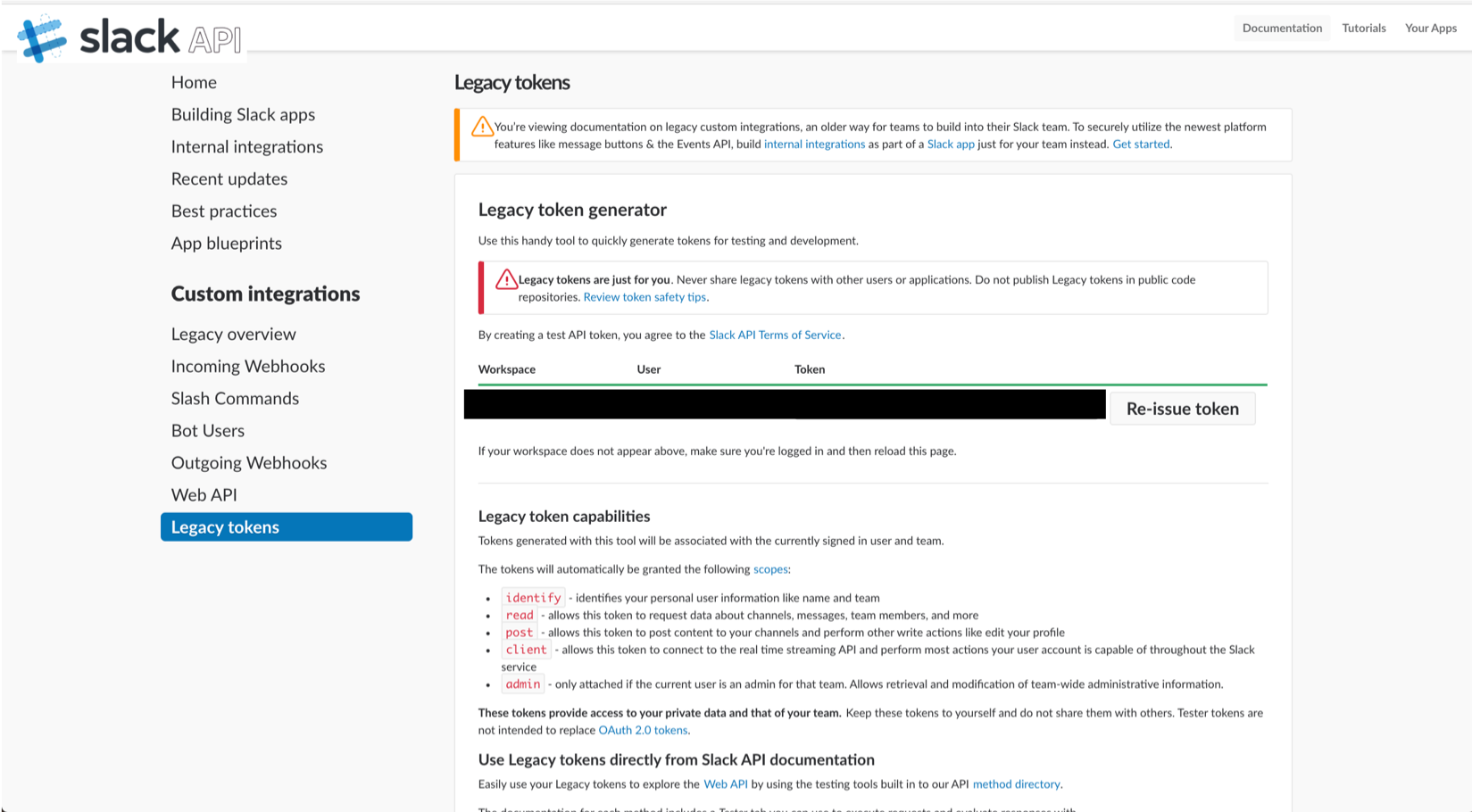The image size is (1472, 812).
Task: Open the OAuth 2.0 tokens link
Action: [x=643, y=730]
